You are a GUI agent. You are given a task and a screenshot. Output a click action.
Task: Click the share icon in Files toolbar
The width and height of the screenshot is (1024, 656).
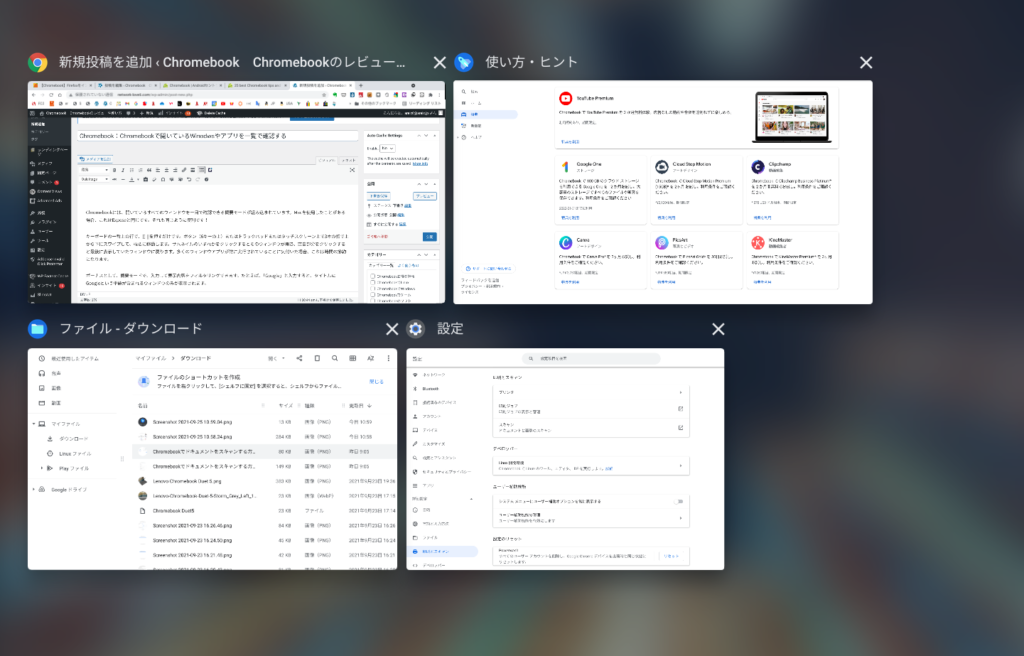pos(299,358)
